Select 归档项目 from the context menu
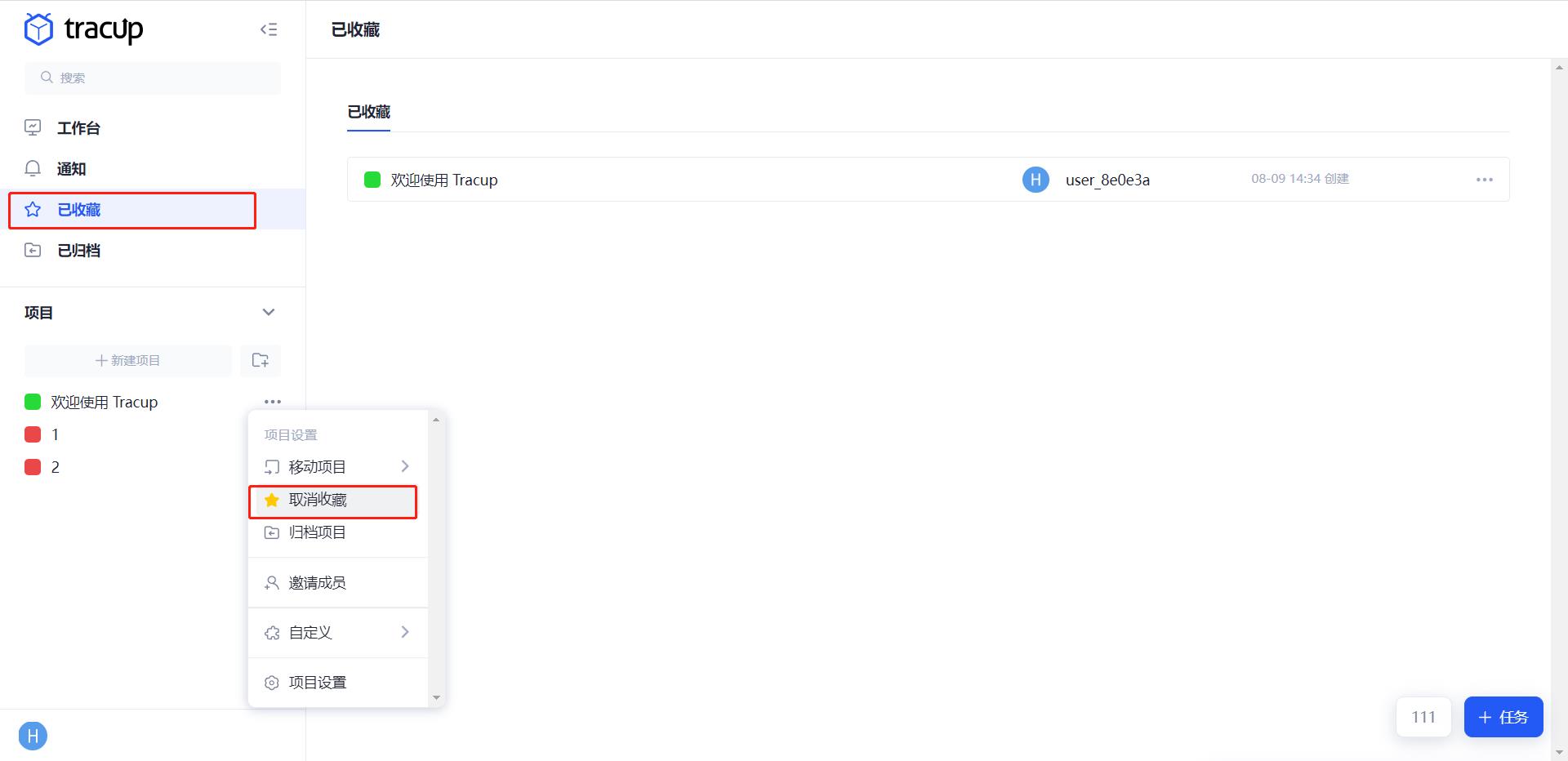The image size is (1568, 761). click(318, 532)
